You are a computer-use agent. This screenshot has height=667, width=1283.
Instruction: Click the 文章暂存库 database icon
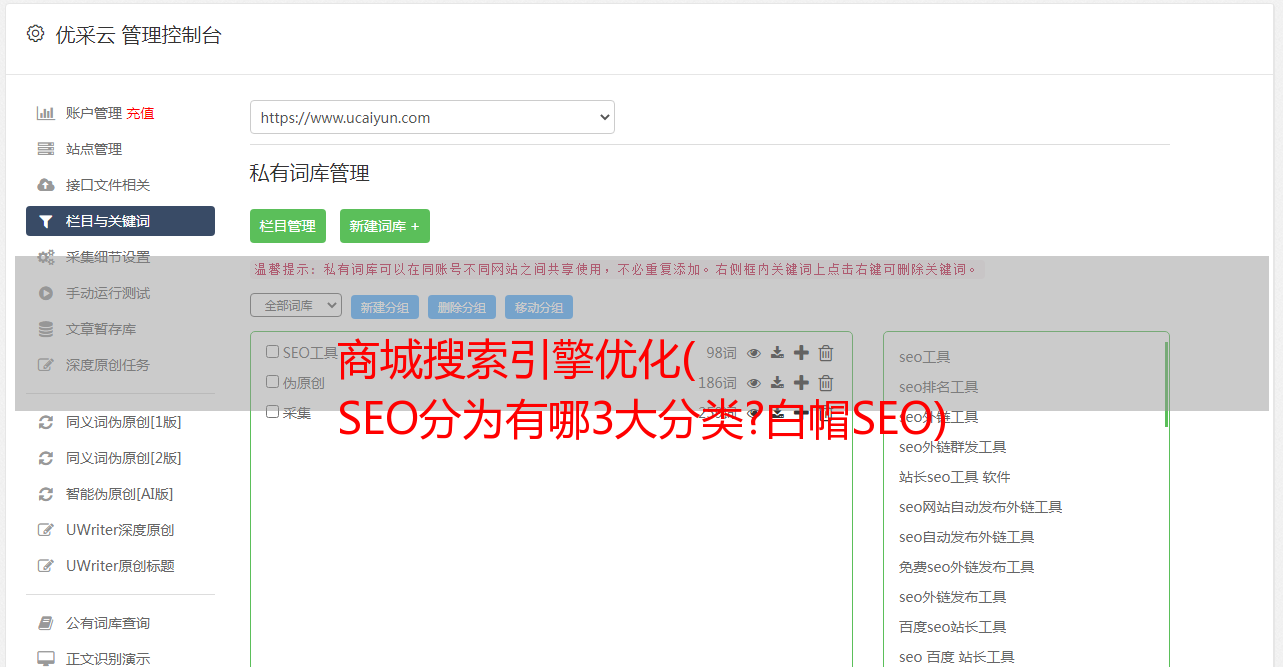(46, 329)
